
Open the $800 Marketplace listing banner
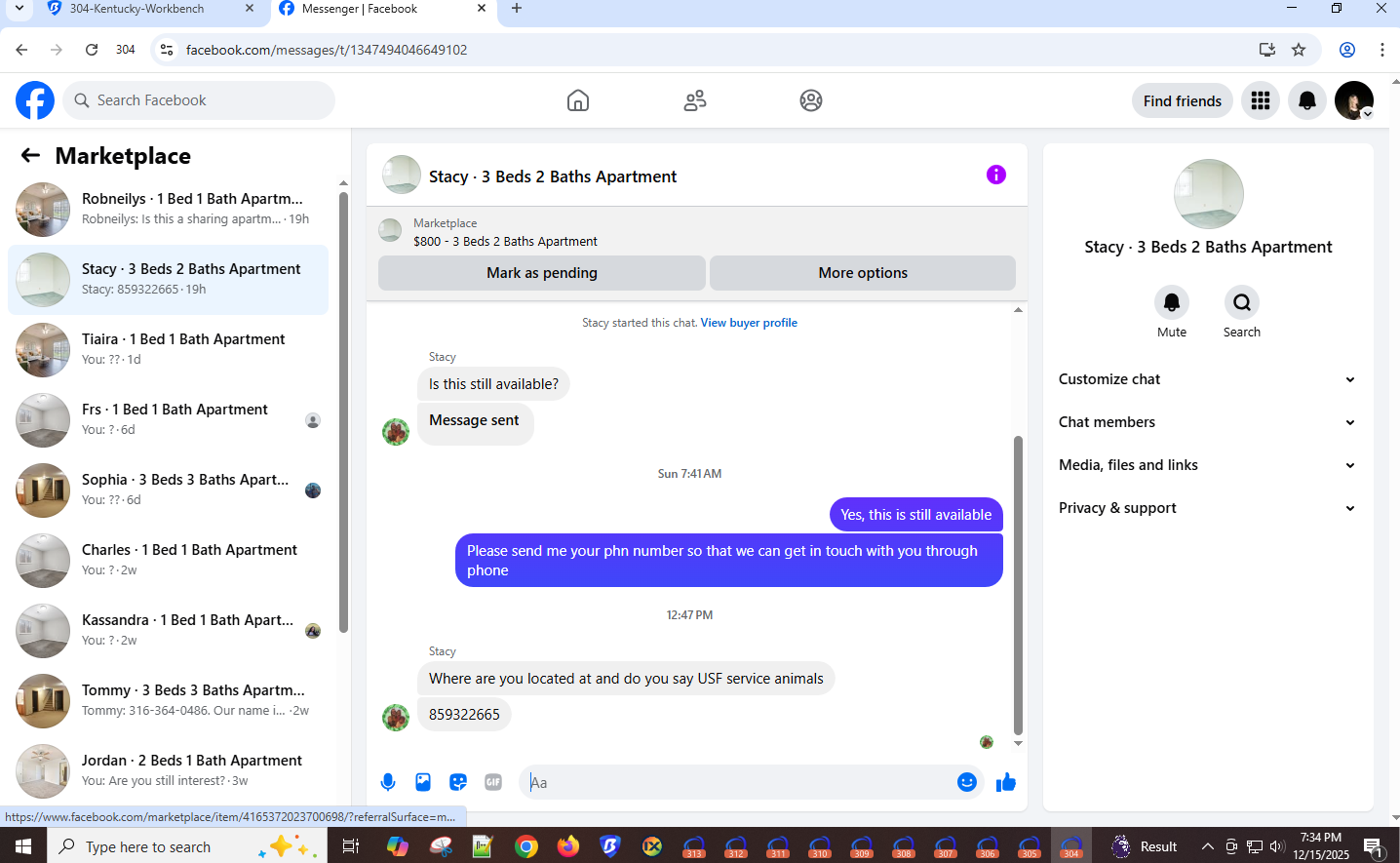click(x=697, y=232)
